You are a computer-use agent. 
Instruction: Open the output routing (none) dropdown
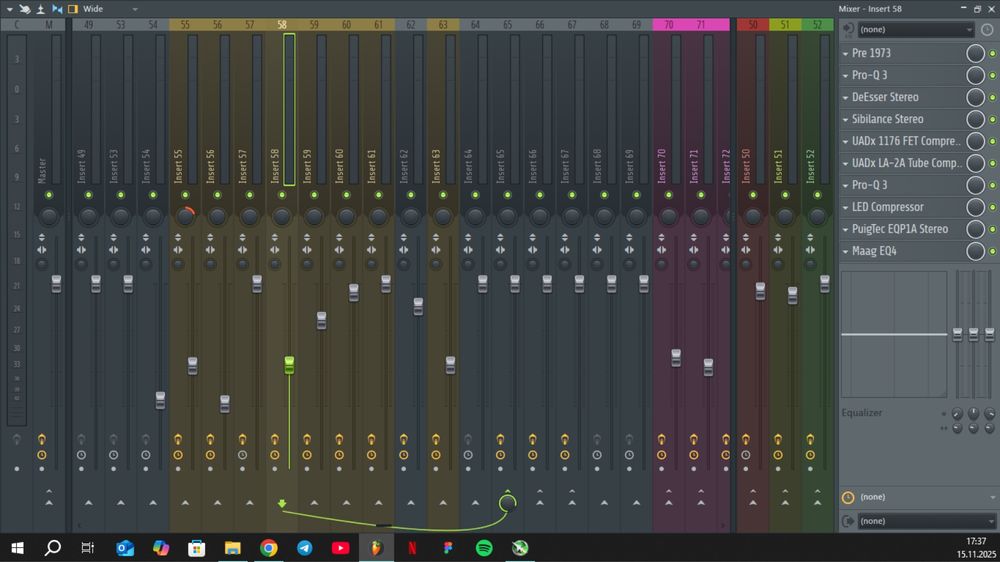coord(927,521)
